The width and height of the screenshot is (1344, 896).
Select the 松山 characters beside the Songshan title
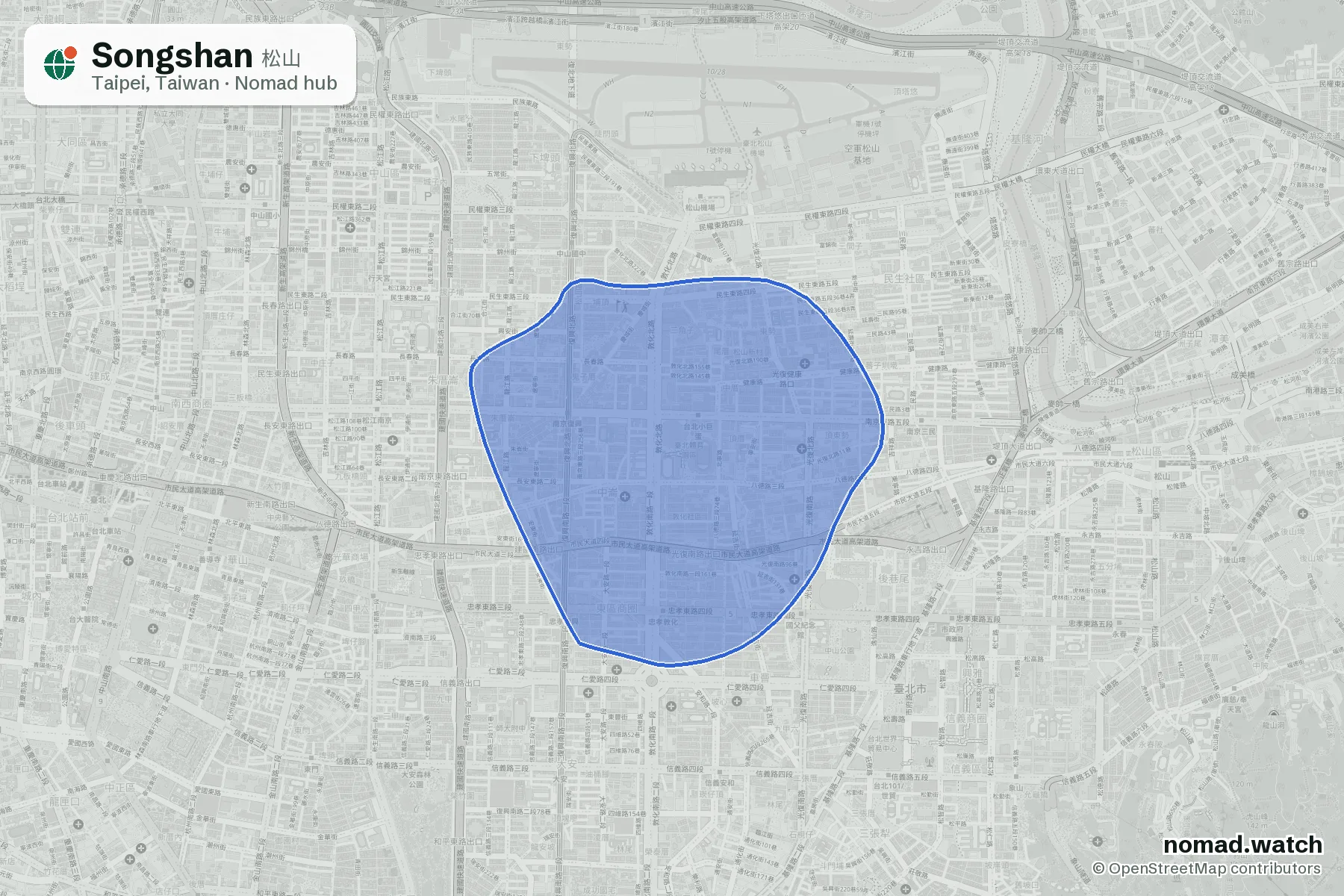pos(281,58)
